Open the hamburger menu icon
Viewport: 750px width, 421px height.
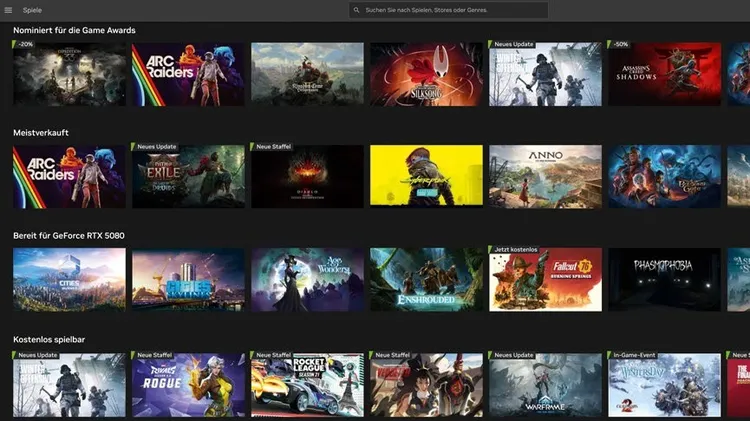coord(9,10)
